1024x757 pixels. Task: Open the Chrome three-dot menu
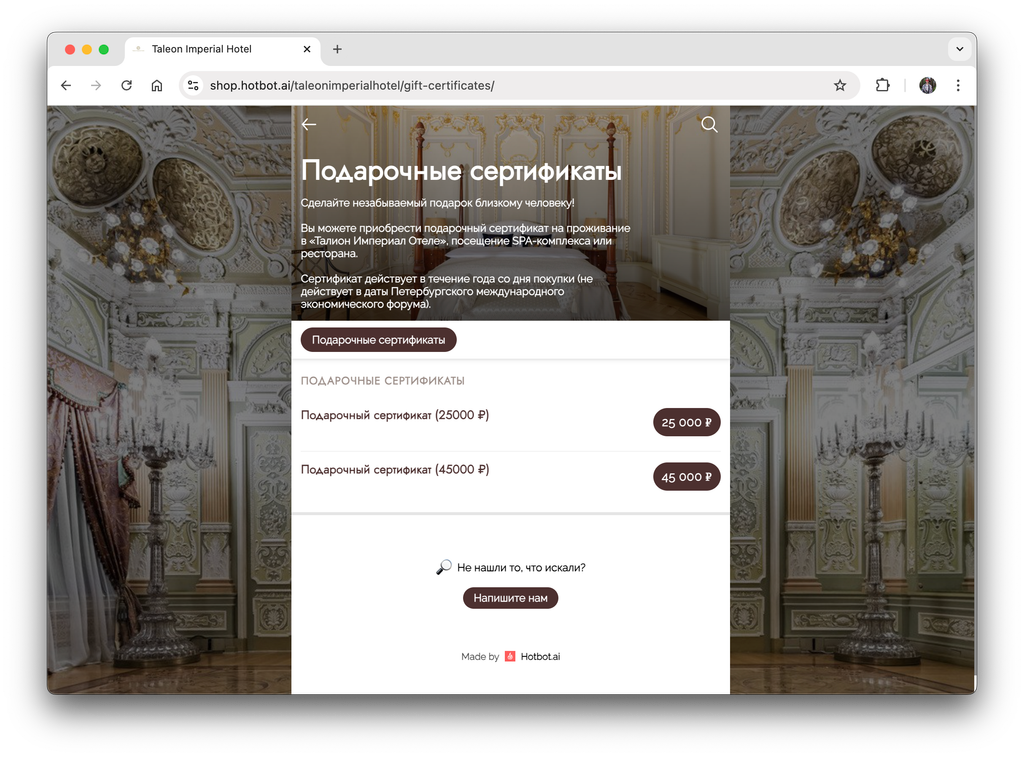point(958,86)
